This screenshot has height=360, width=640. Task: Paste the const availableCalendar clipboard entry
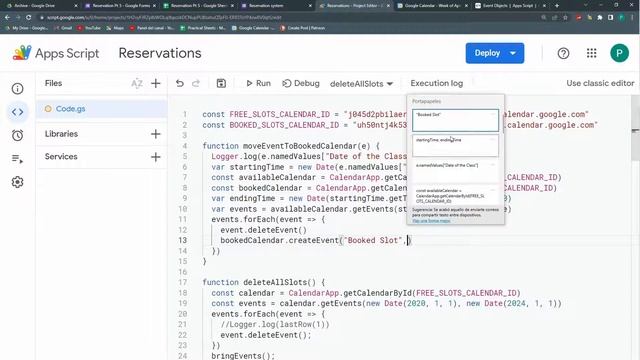click(455, 196)
